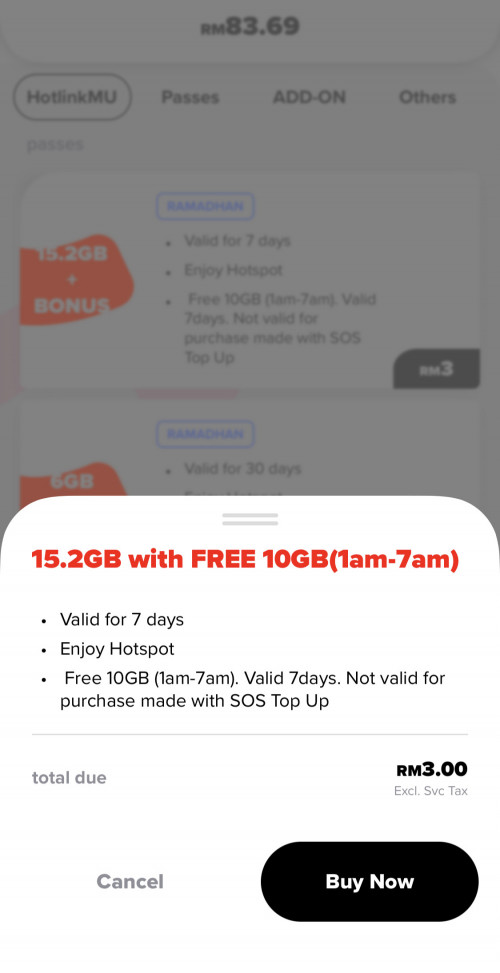Tap the dimmed Valid for 30 days pass card

coord(250,448)
